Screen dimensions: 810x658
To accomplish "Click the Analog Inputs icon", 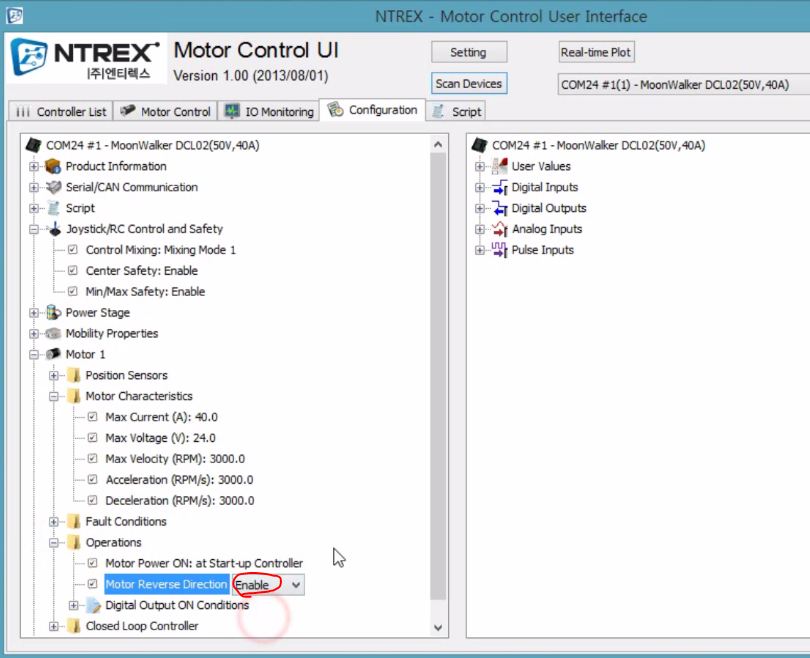I will click(x=500, y=229).
